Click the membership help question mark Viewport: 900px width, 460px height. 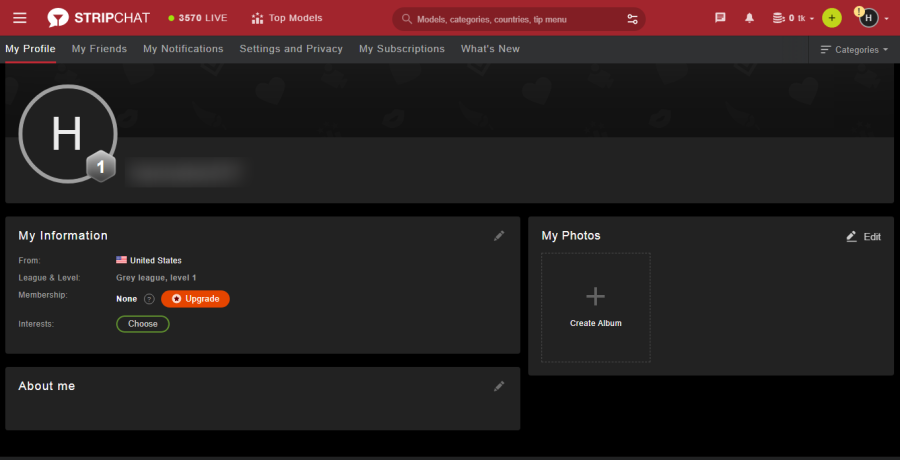point(149,299)
